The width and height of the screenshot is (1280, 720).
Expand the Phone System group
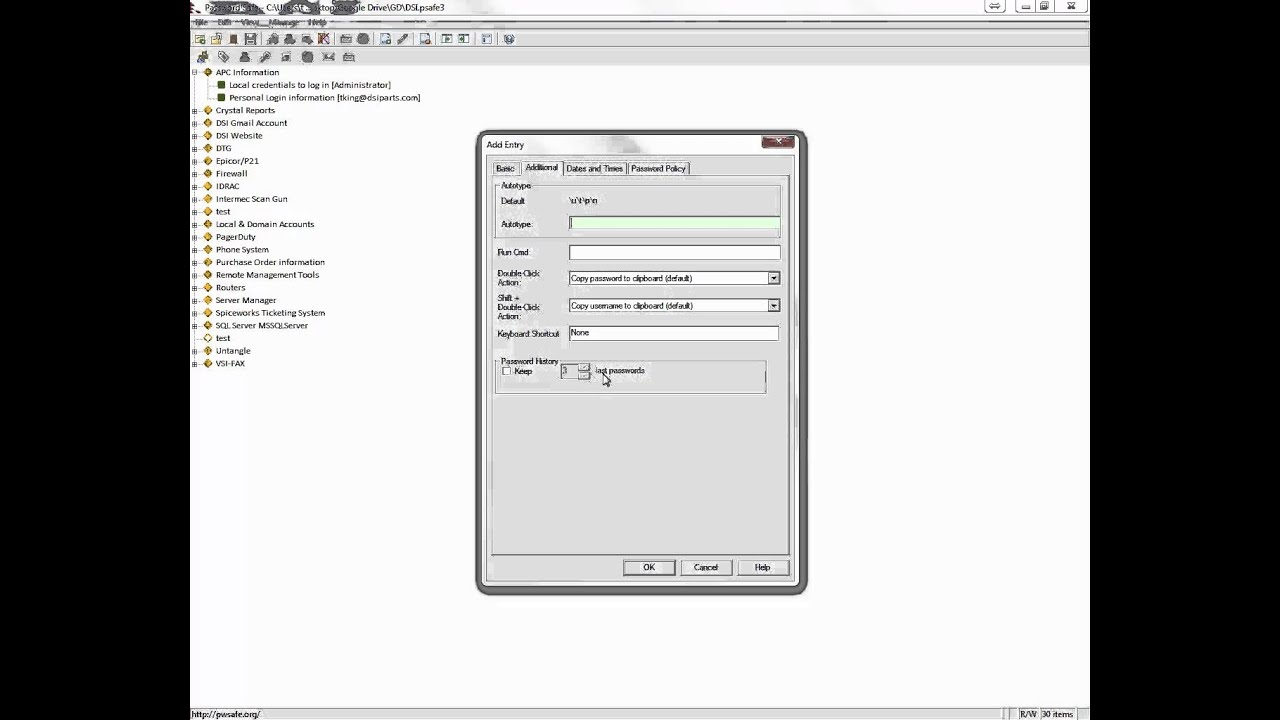coord(195,249)
